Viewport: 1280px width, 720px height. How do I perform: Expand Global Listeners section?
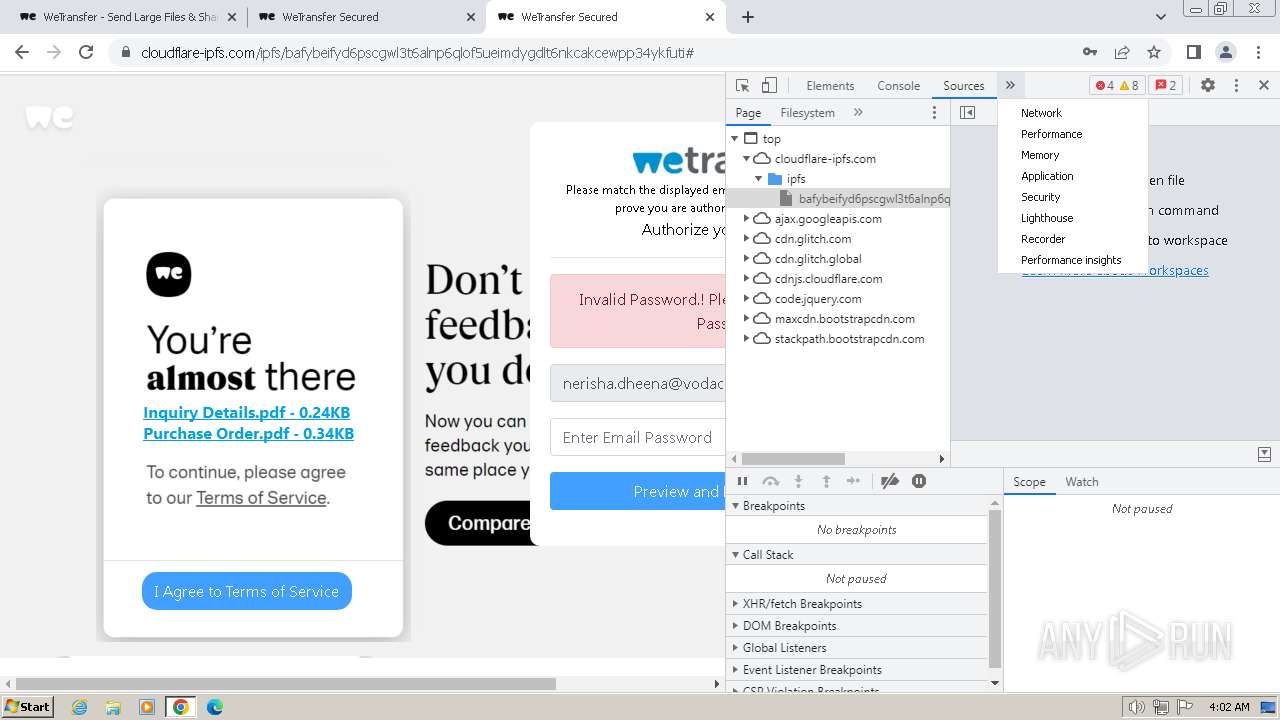click(x=856, y=648)
